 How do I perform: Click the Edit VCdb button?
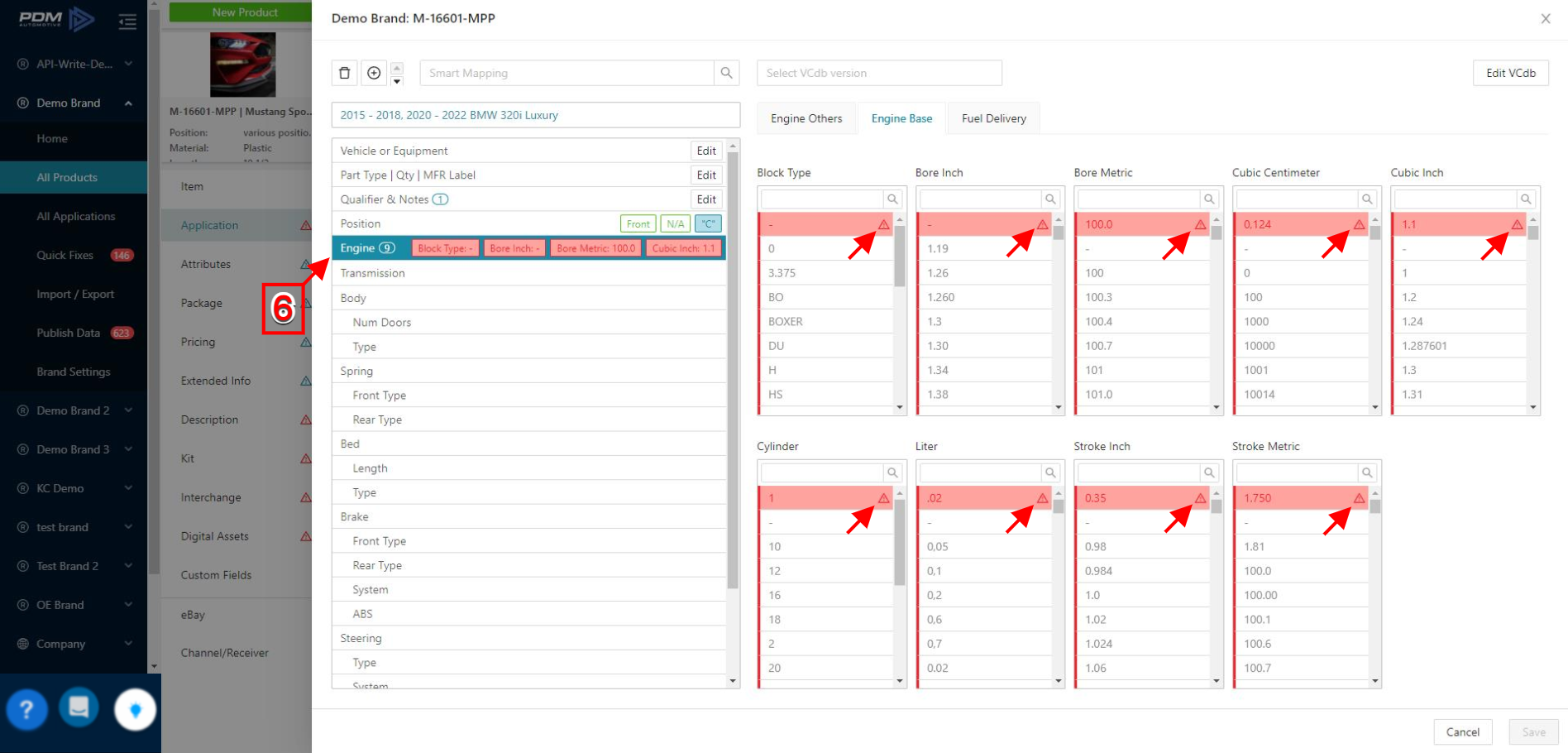click(1510, 73)
